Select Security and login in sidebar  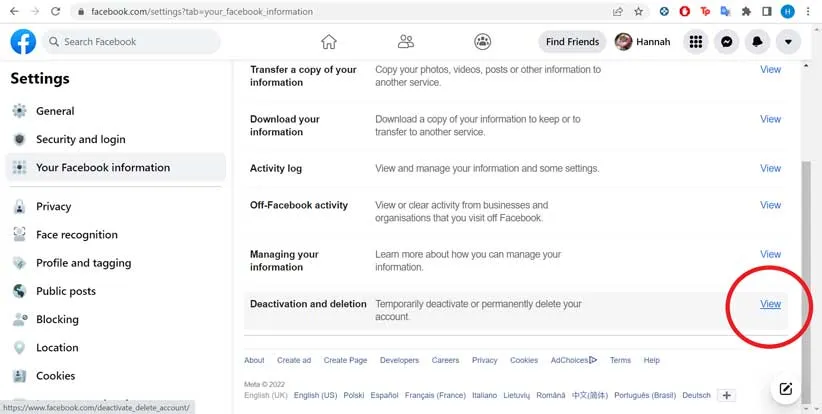(x=80, y=139)
